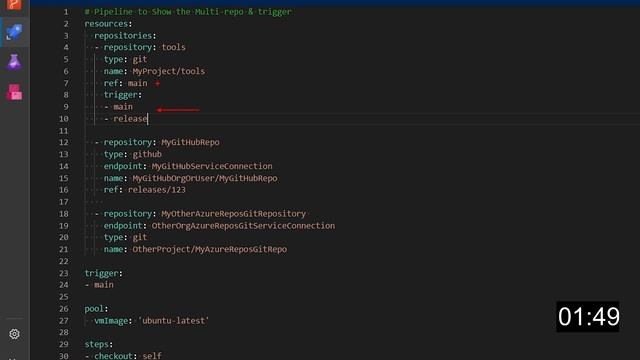Click the 'repositories:' key on line 3
Image resolution: width=640 pixels, height=360 pixels.
(x=125, y=36)
